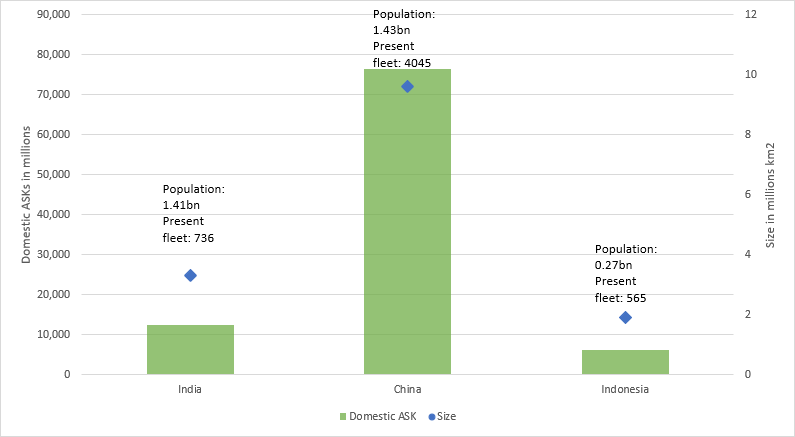The height and width of the screenshot is (437, 795).
Task: Select the Indonesia green Domestic ASK bar
Action: pos(625,362)
